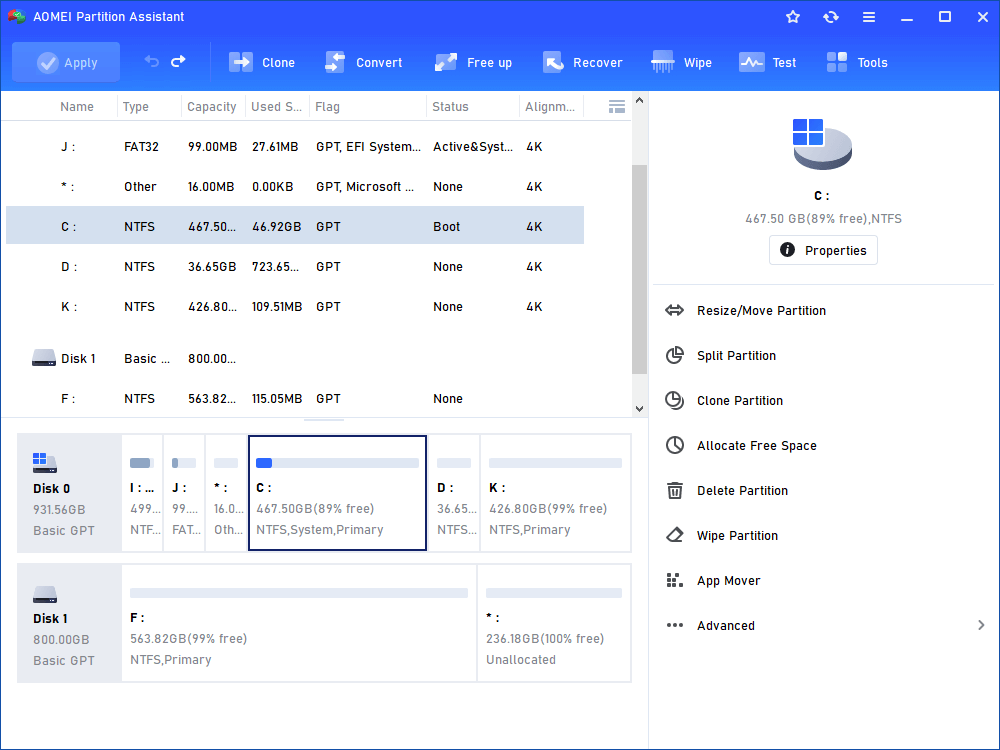Click the column list view settings icon
Image resolution: width=1000 pixels, height=750 pixels.
tap(617, 107)
